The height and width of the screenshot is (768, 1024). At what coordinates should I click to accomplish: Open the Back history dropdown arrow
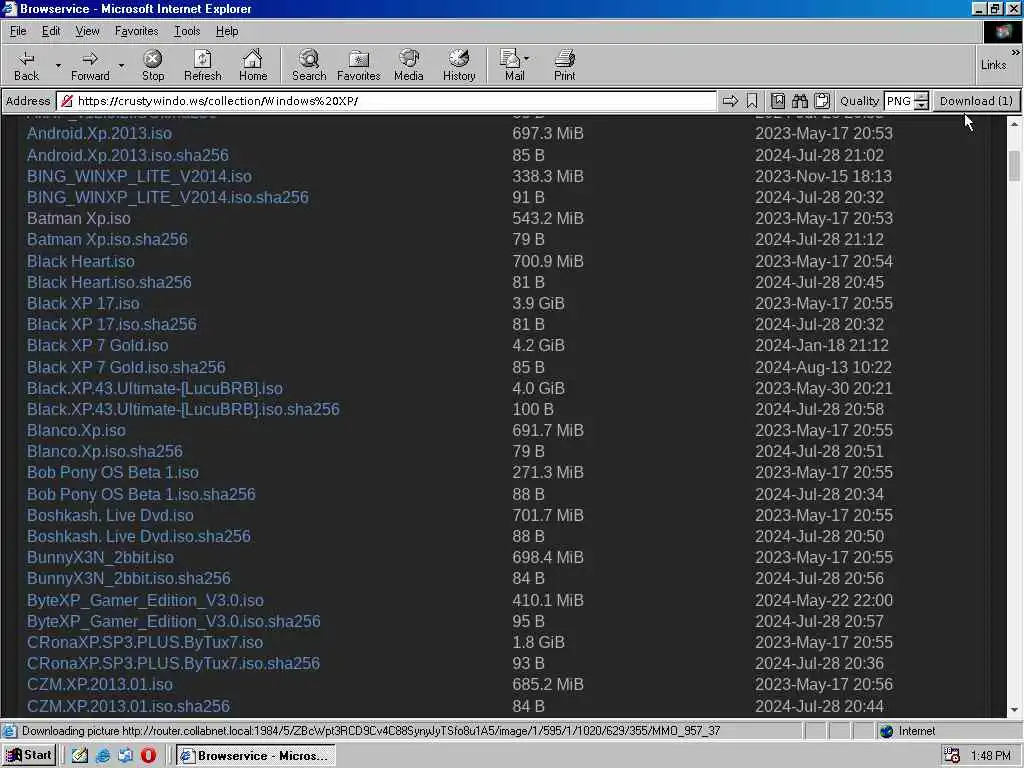[x=58, y=65]
